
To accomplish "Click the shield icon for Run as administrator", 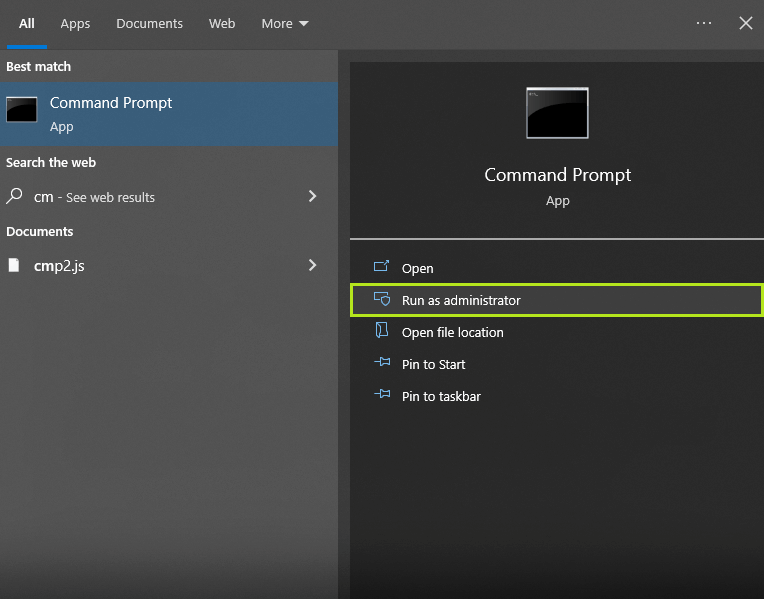I will tap(382, 298).
